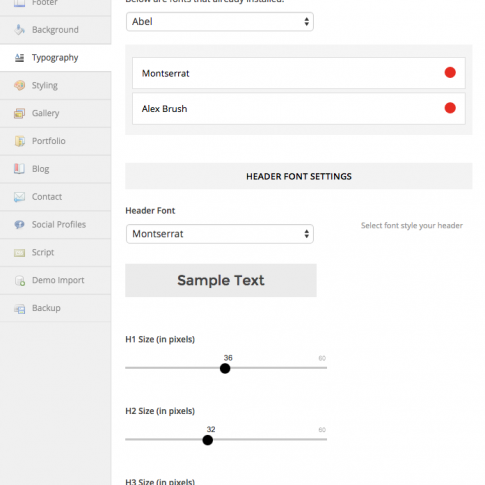
Task: Click the H2 Size (in pixels) label
Action: pos(160,411)
